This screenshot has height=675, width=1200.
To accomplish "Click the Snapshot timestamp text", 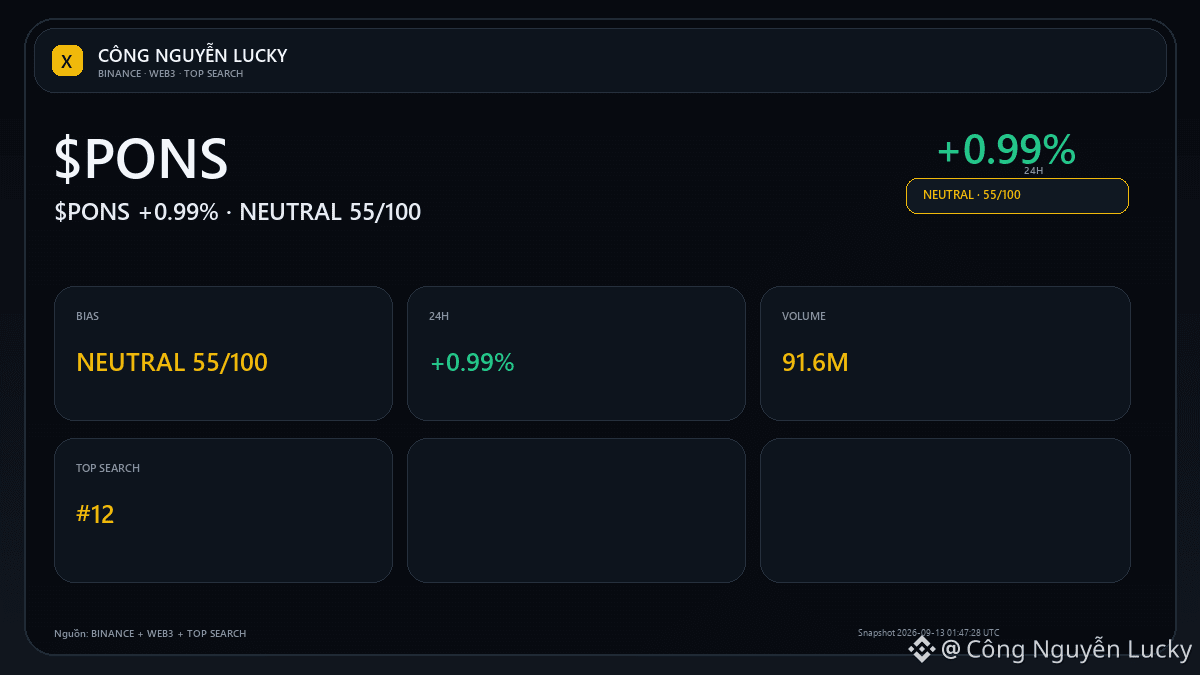I will 928,632.
